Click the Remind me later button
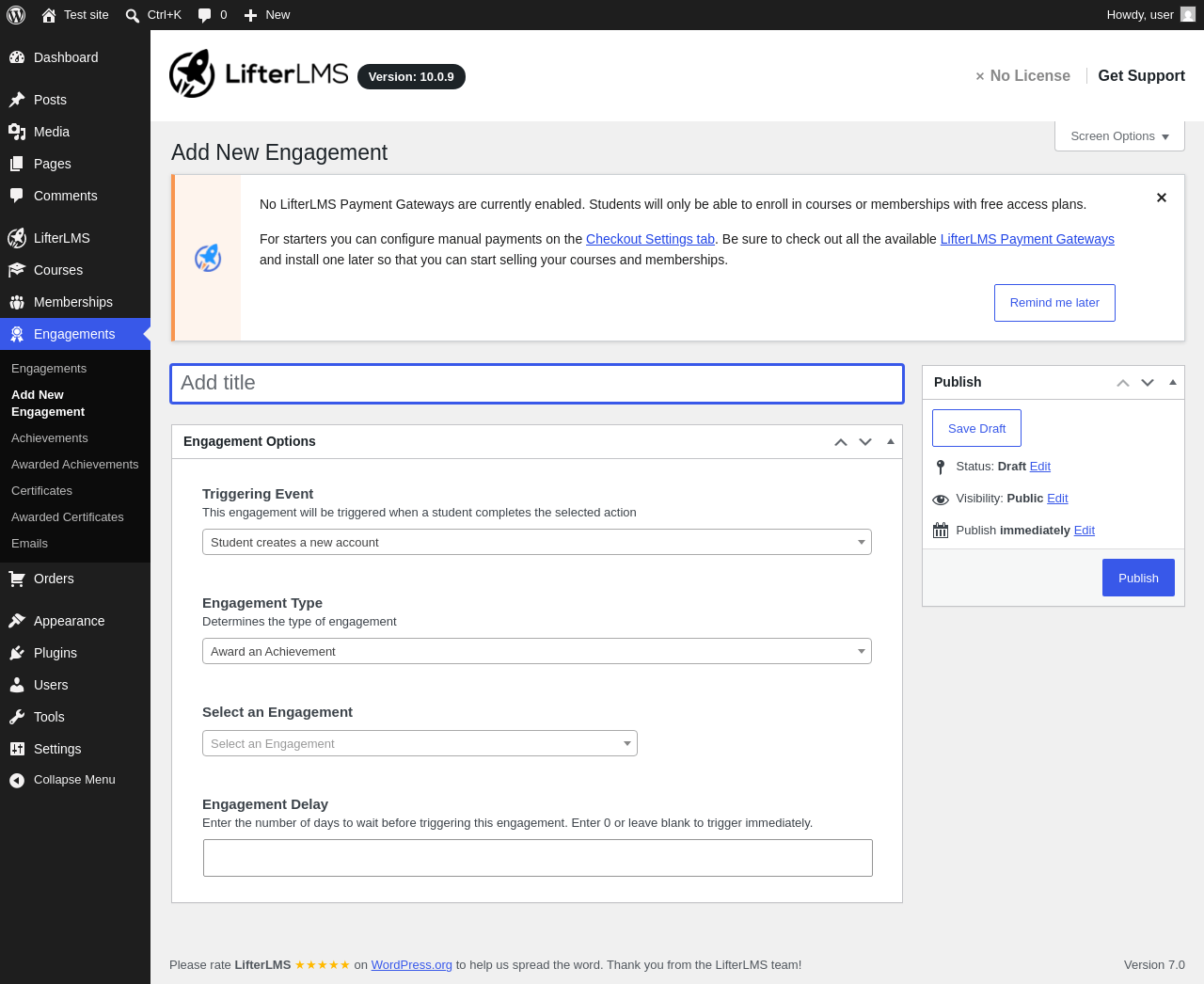This screenshot has height=984, width=1204. click(x=1054, y=303)
